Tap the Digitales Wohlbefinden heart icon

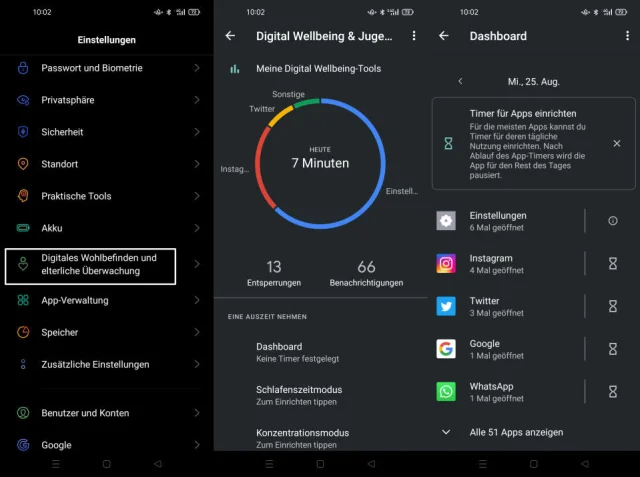(x=23, y=264)
